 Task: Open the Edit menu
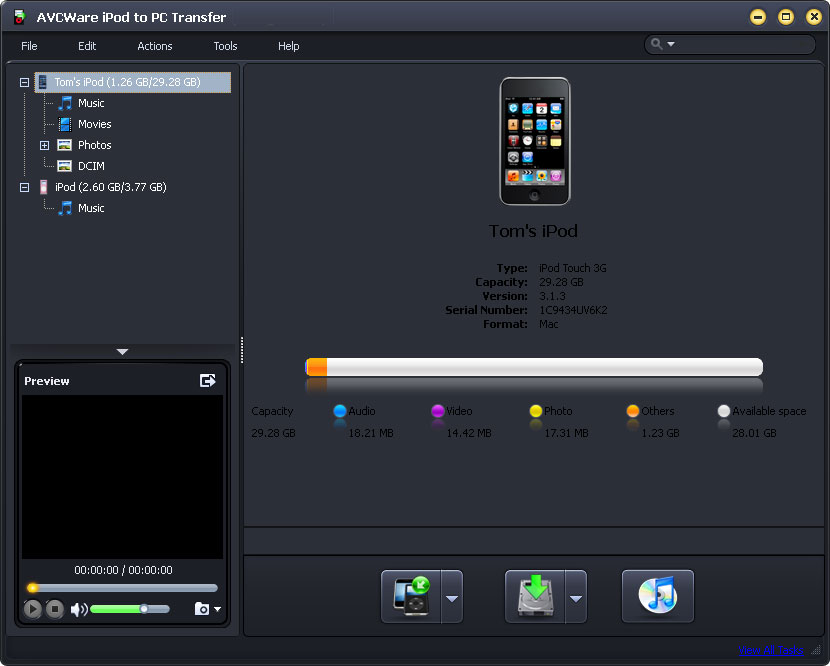point(87,46)
